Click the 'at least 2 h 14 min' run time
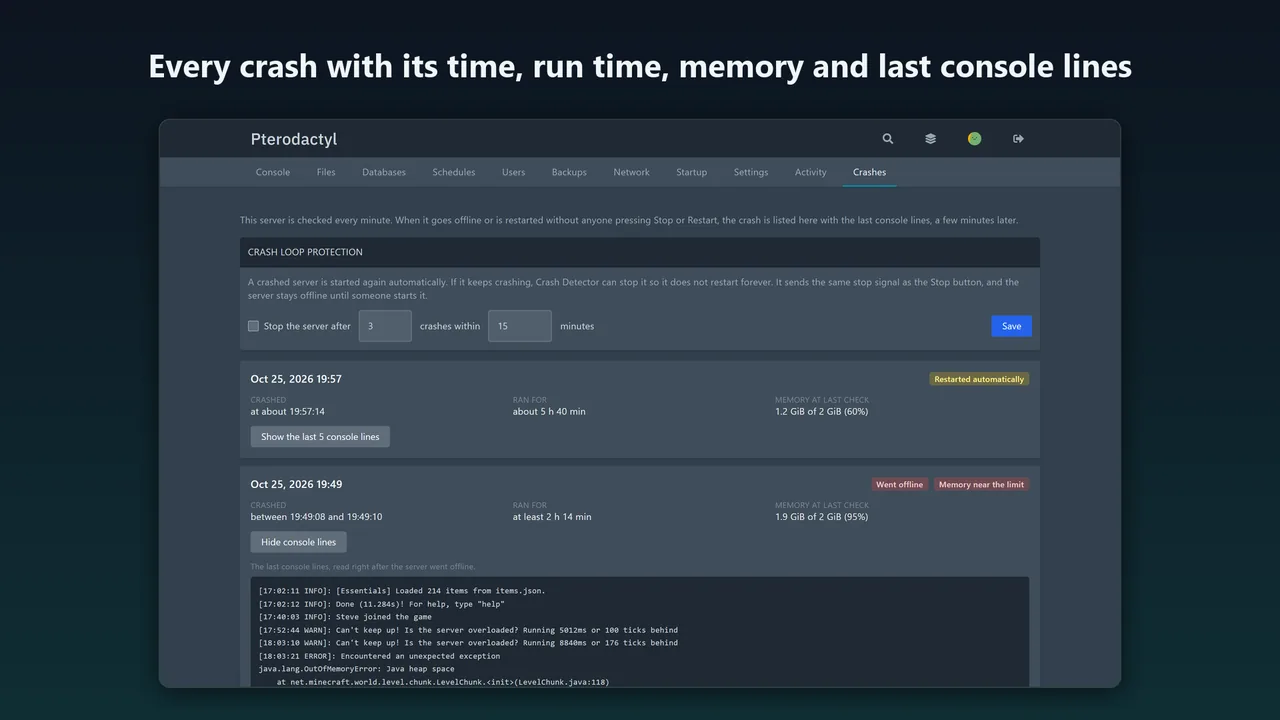 point(552,517)
